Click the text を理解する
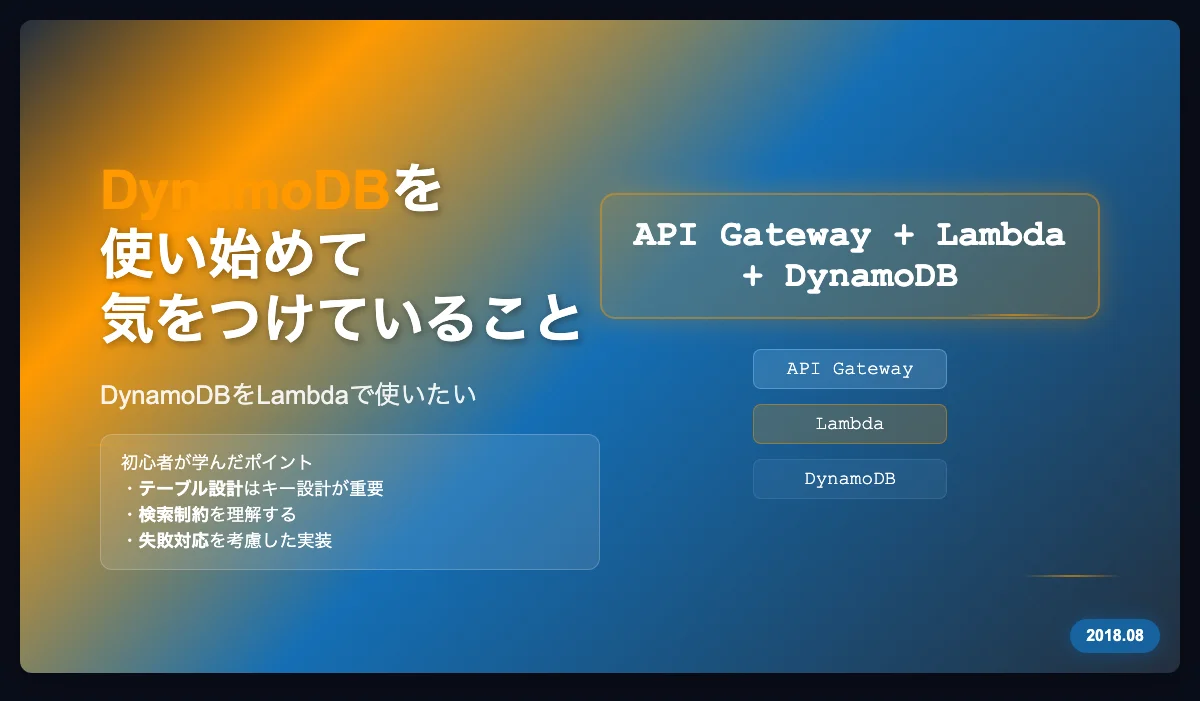Viewport: 1200px width, 701px height. (253, 515)
